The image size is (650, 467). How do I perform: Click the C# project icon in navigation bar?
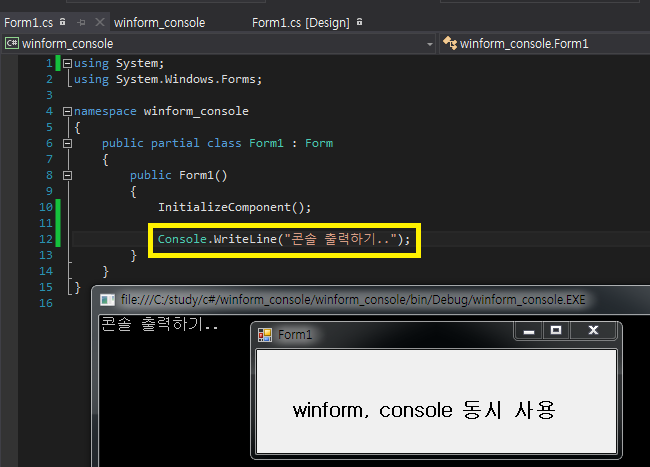click(12, 43)
